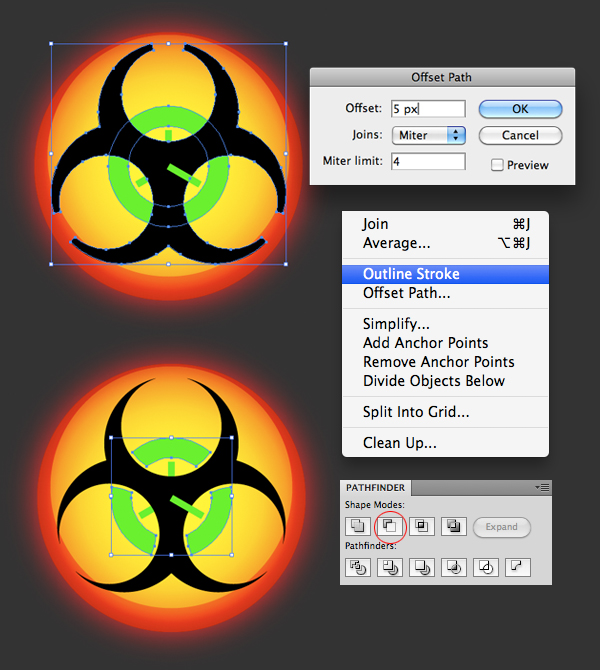
Task: Cancel the Offset Path dialog
Action: tap(520, 135)
